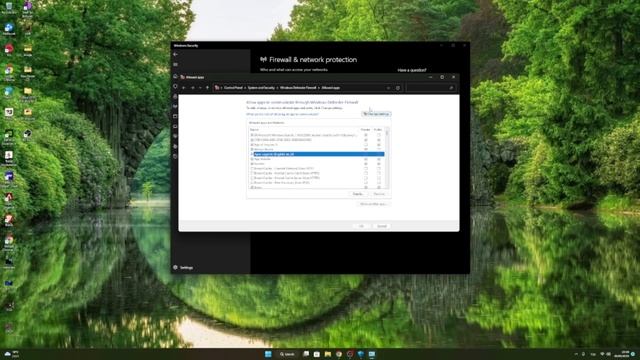Open Virus & threat protection shield icon
This screenshot has width=640, height=360.
[176, 87]
